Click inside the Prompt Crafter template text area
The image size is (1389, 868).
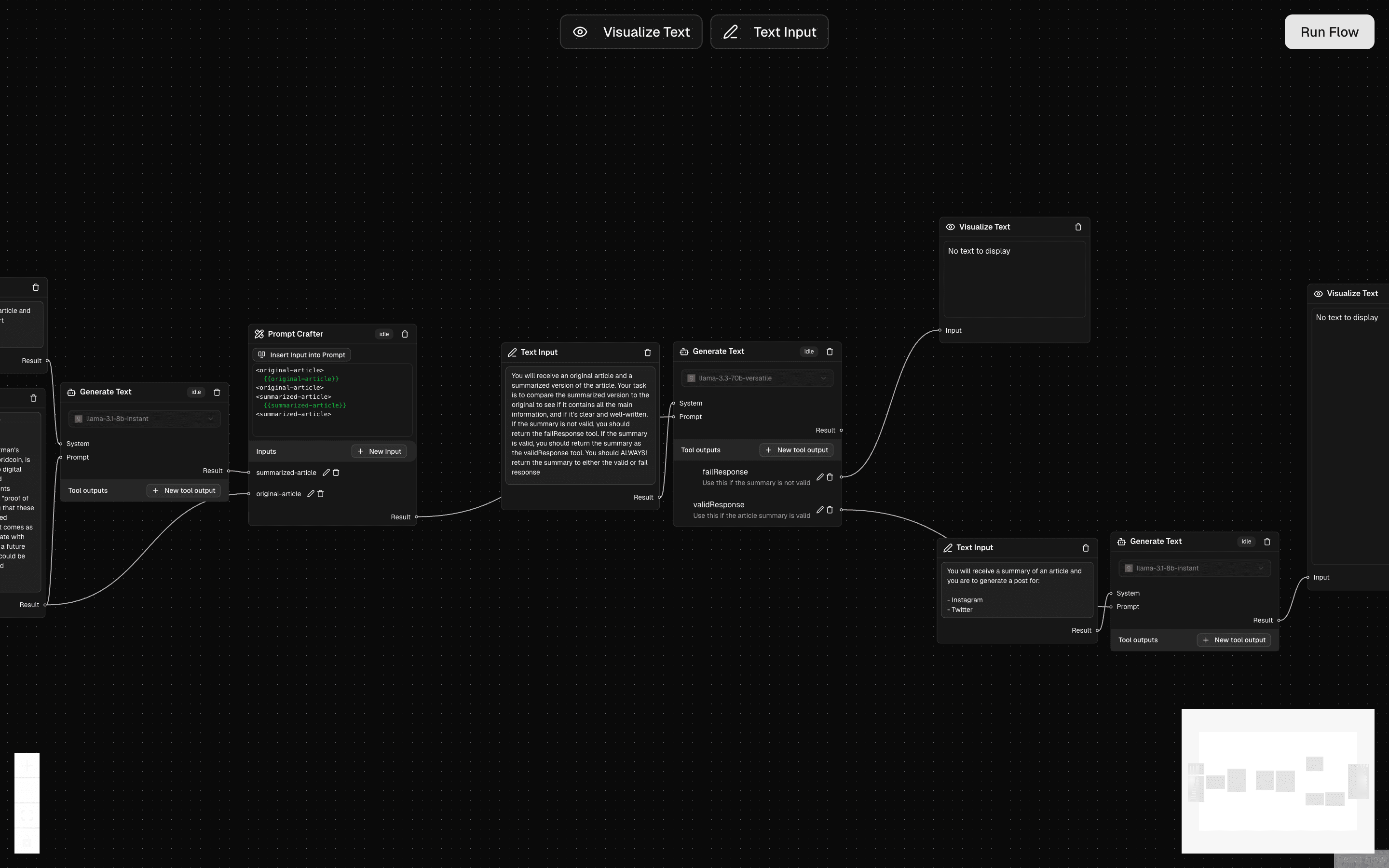[332, 399]
